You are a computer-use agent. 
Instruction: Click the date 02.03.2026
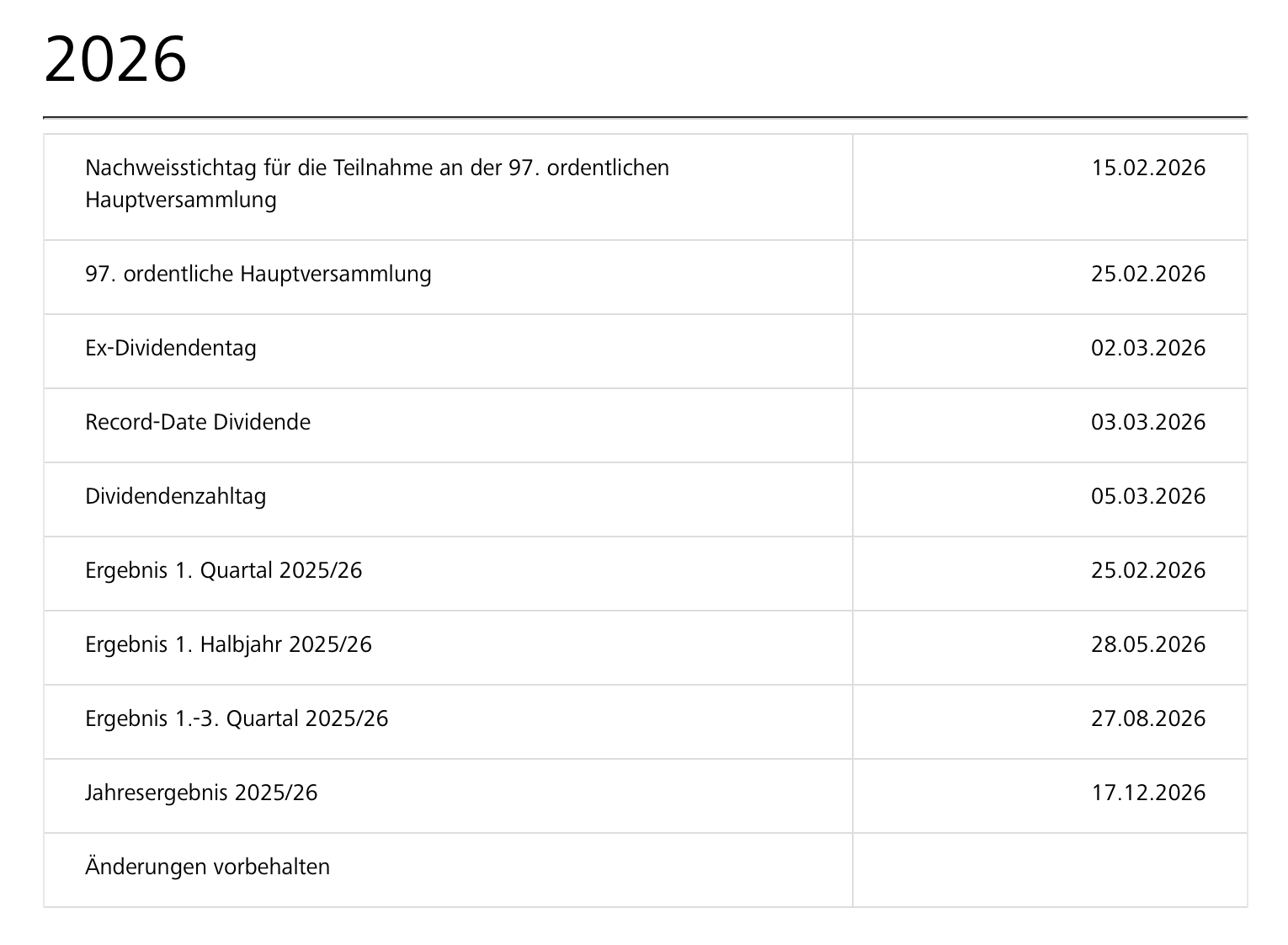[x=1148, y=348]
